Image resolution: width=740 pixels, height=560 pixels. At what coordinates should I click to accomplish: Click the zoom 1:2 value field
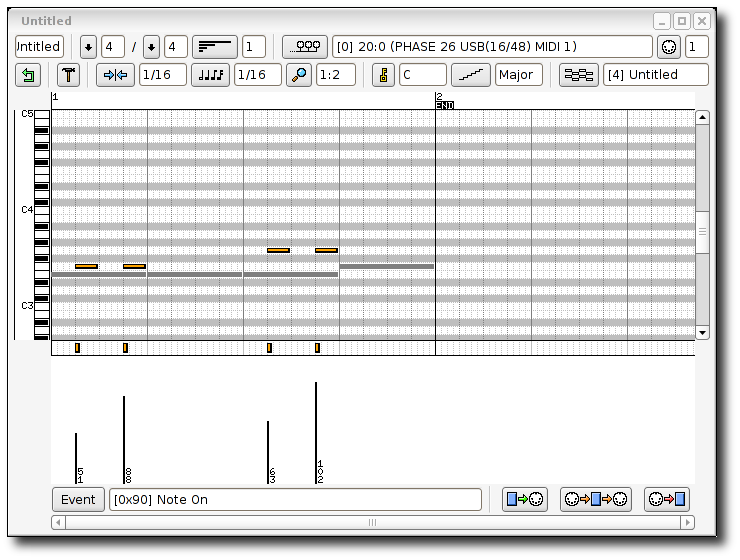pyautogui.click(x=336, y=75)
